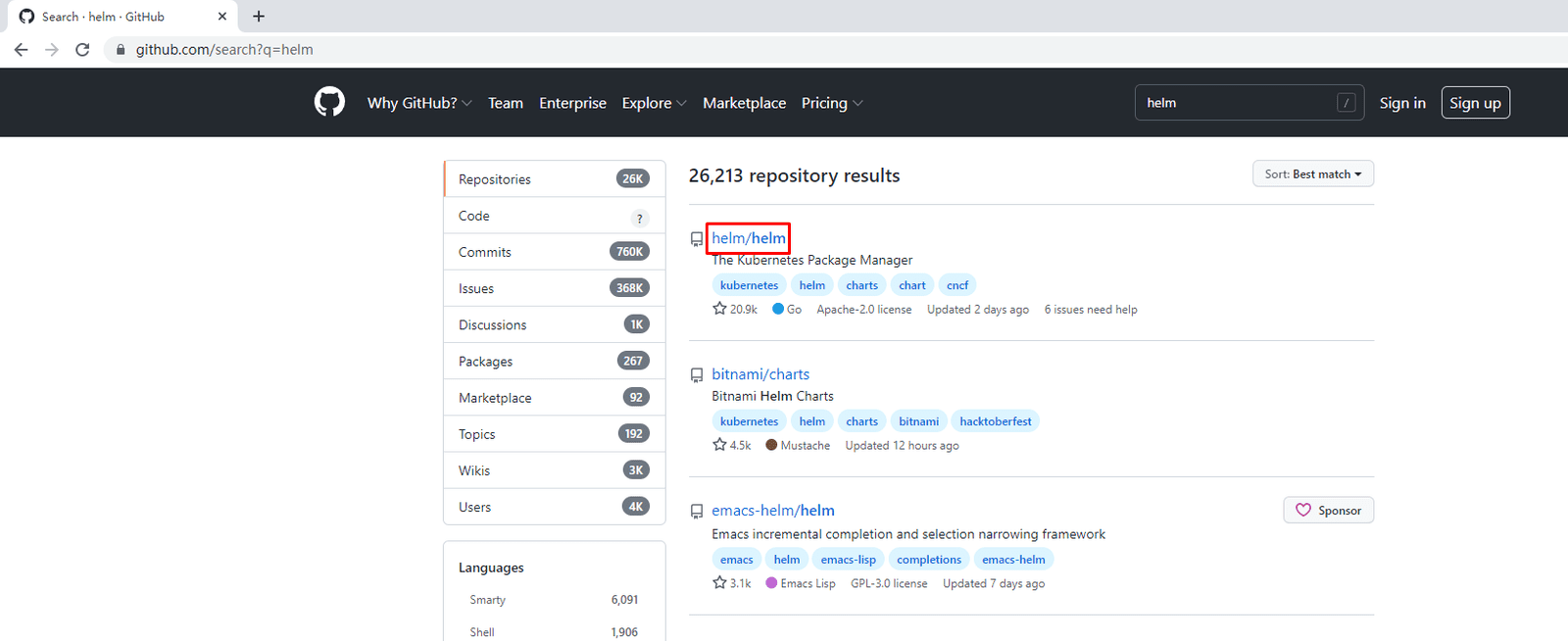Image resolution: width=1568 pixels, height=641 pixels.
Task: Select the Commits filter in sidebar
Action: click(555, 252)
